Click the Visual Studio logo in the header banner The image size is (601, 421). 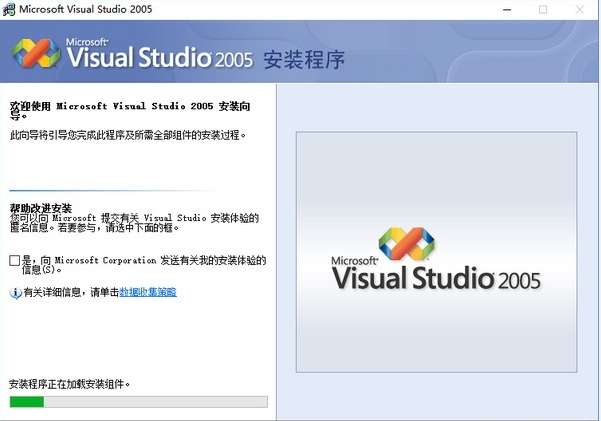tap(132, 53)
